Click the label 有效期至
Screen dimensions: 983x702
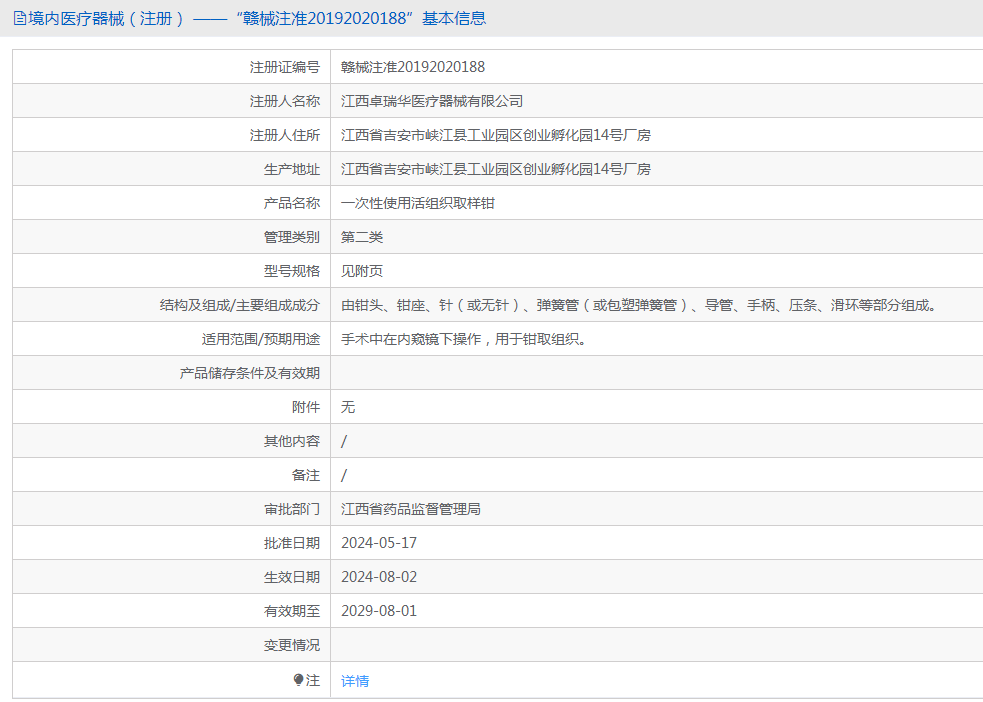292,611
